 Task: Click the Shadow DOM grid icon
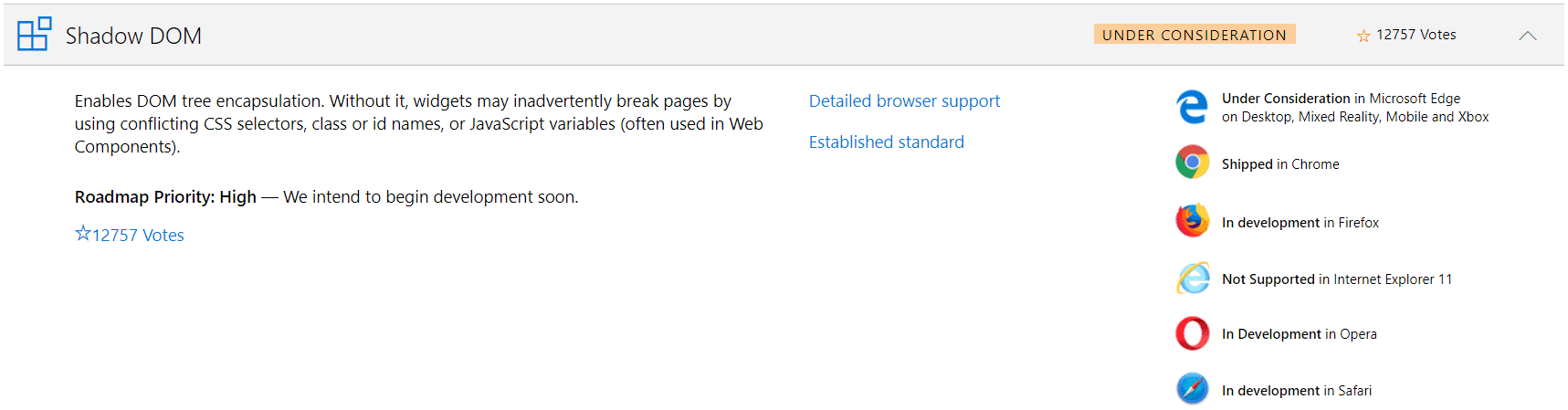tap(34, 35)
